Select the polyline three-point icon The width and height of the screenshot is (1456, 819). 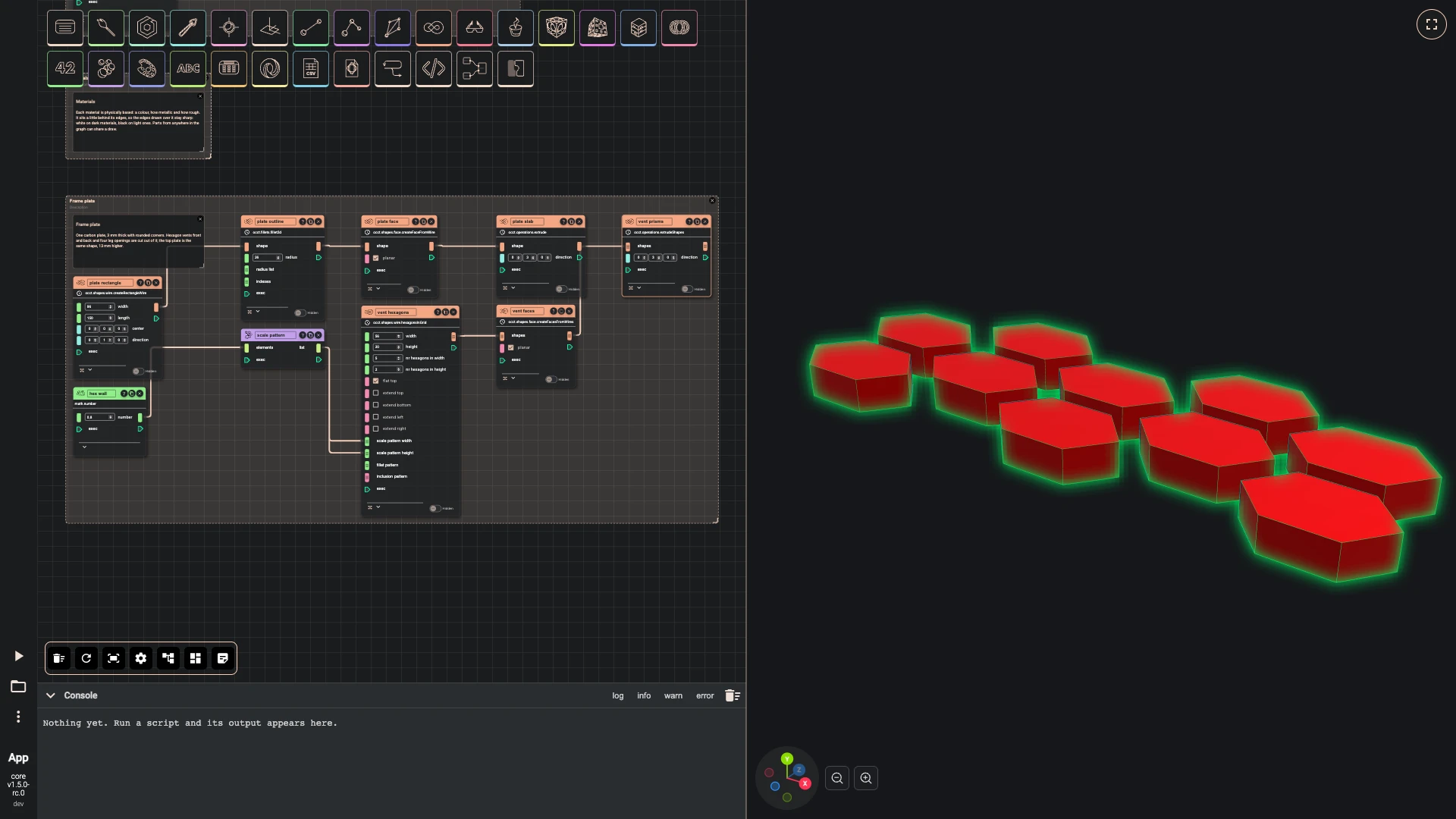click(352, 28)
